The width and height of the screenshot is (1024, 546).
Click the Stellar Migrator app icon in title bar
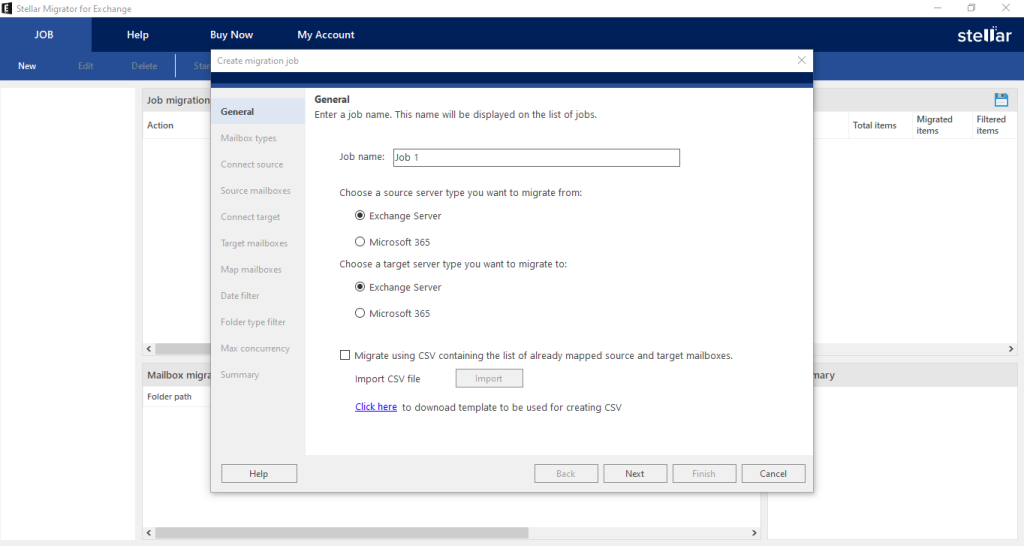7,8
